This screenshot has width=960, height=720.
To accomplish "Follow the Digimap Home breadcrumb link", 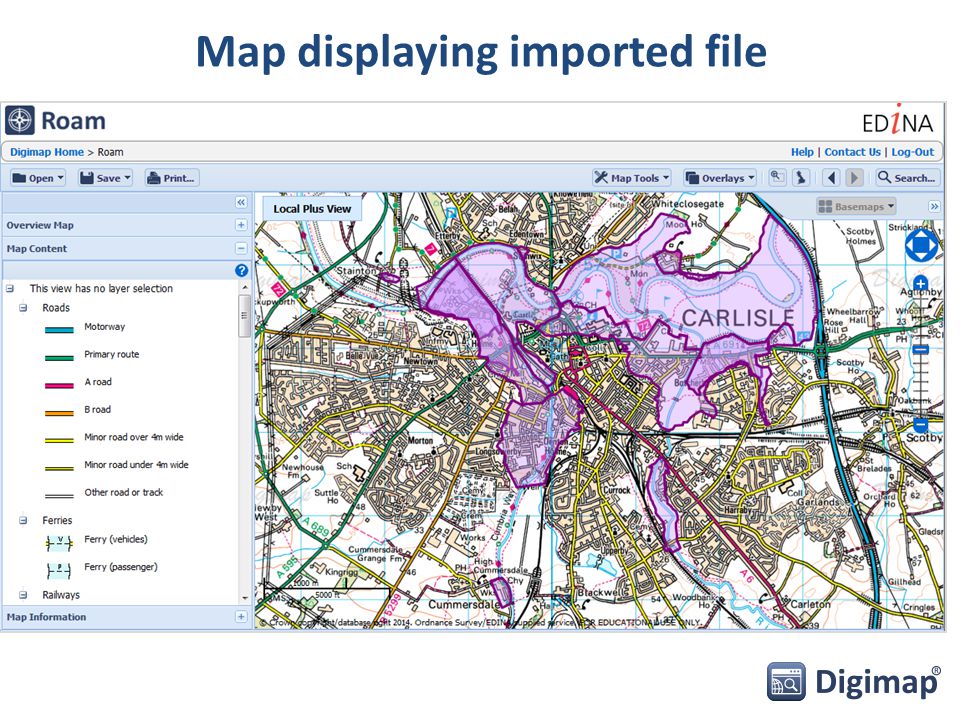I will point(47,152).
